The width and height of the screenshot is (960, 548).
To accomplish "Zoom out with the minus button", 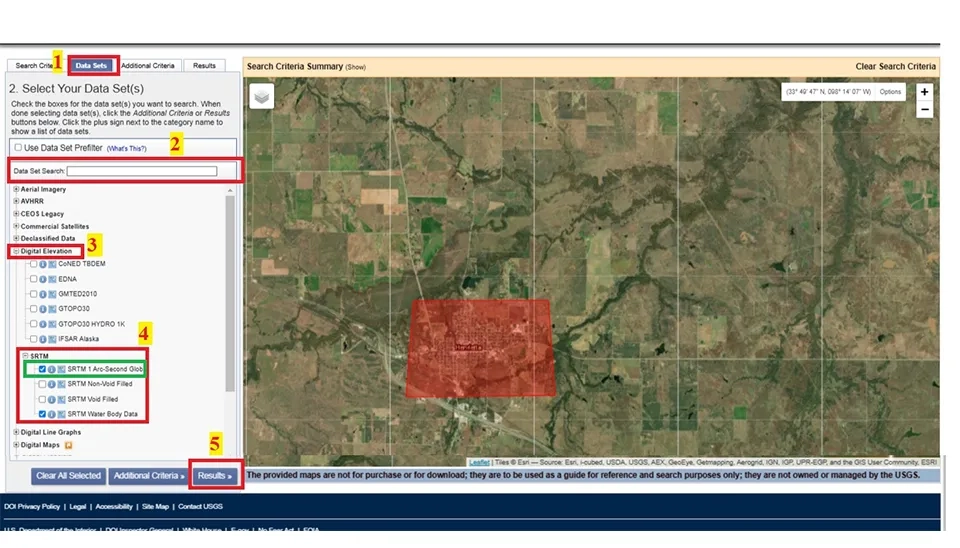I will [x=924, y=110].
